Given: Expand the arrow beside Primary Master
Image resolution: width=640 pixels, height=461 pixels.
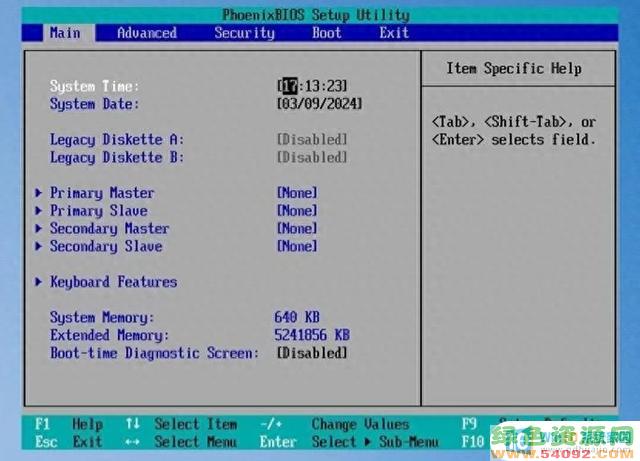Looking at the screenshot, I should [38, 193].
